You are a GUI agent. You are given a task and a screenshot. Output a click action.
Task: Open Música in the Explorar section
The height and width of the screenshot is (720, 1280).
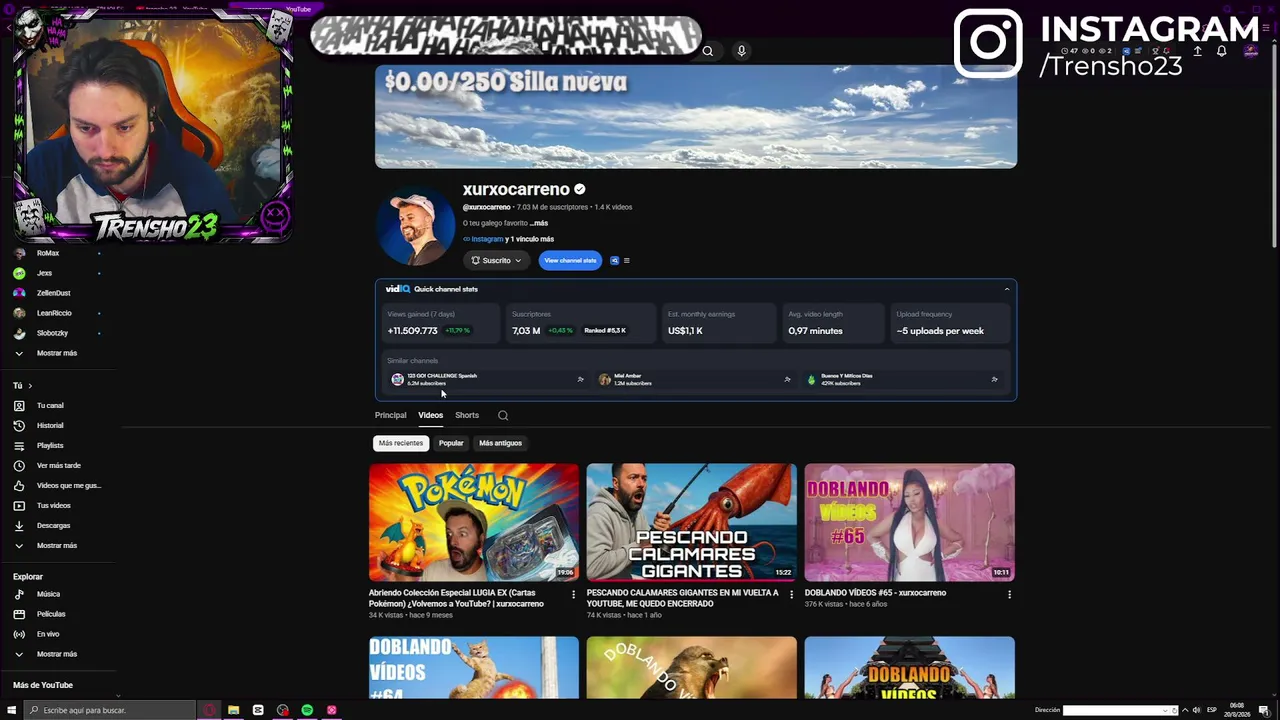coord(48,594)
